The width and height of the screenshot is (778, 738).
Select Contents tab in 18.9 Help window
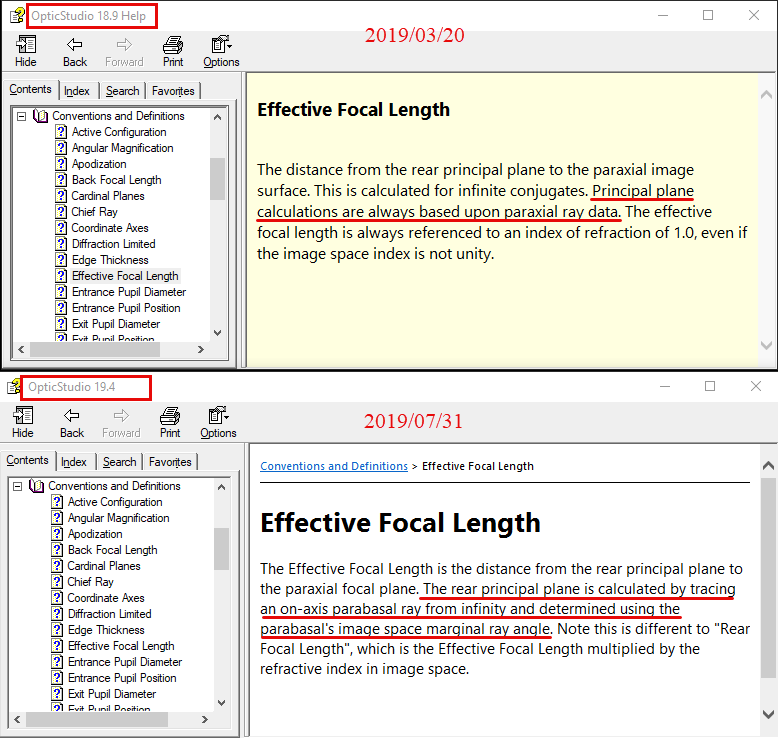point(30,89)
